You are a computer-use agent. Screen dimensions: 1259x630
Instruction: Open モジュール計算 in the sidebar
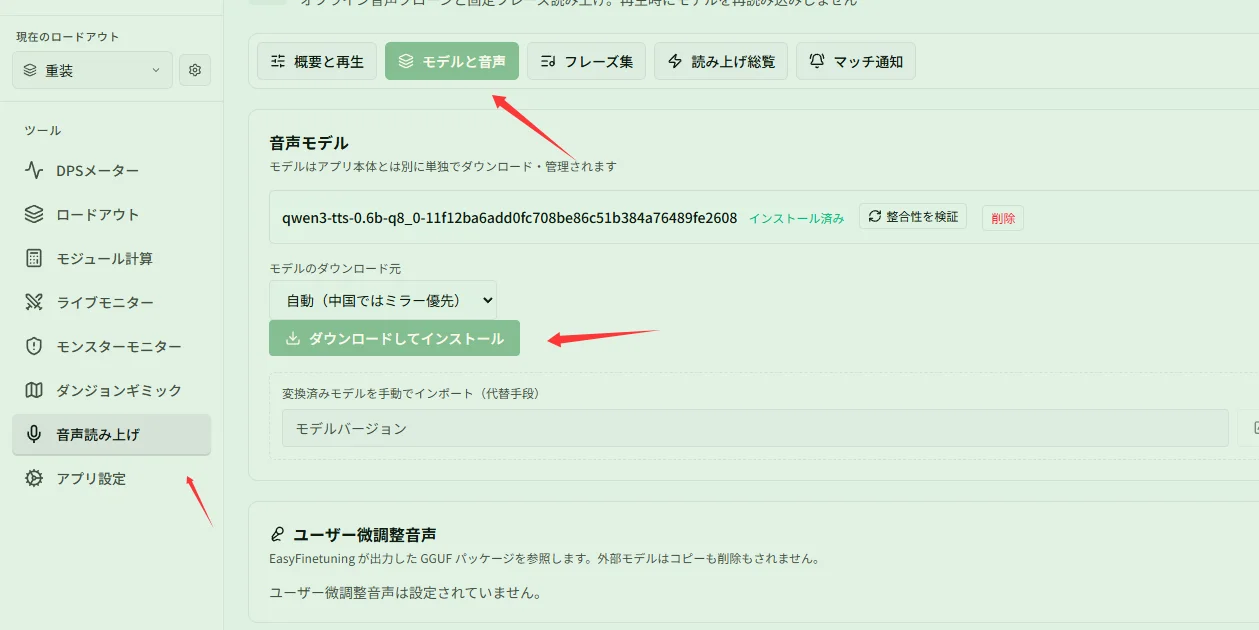click(x=111, y=259)
